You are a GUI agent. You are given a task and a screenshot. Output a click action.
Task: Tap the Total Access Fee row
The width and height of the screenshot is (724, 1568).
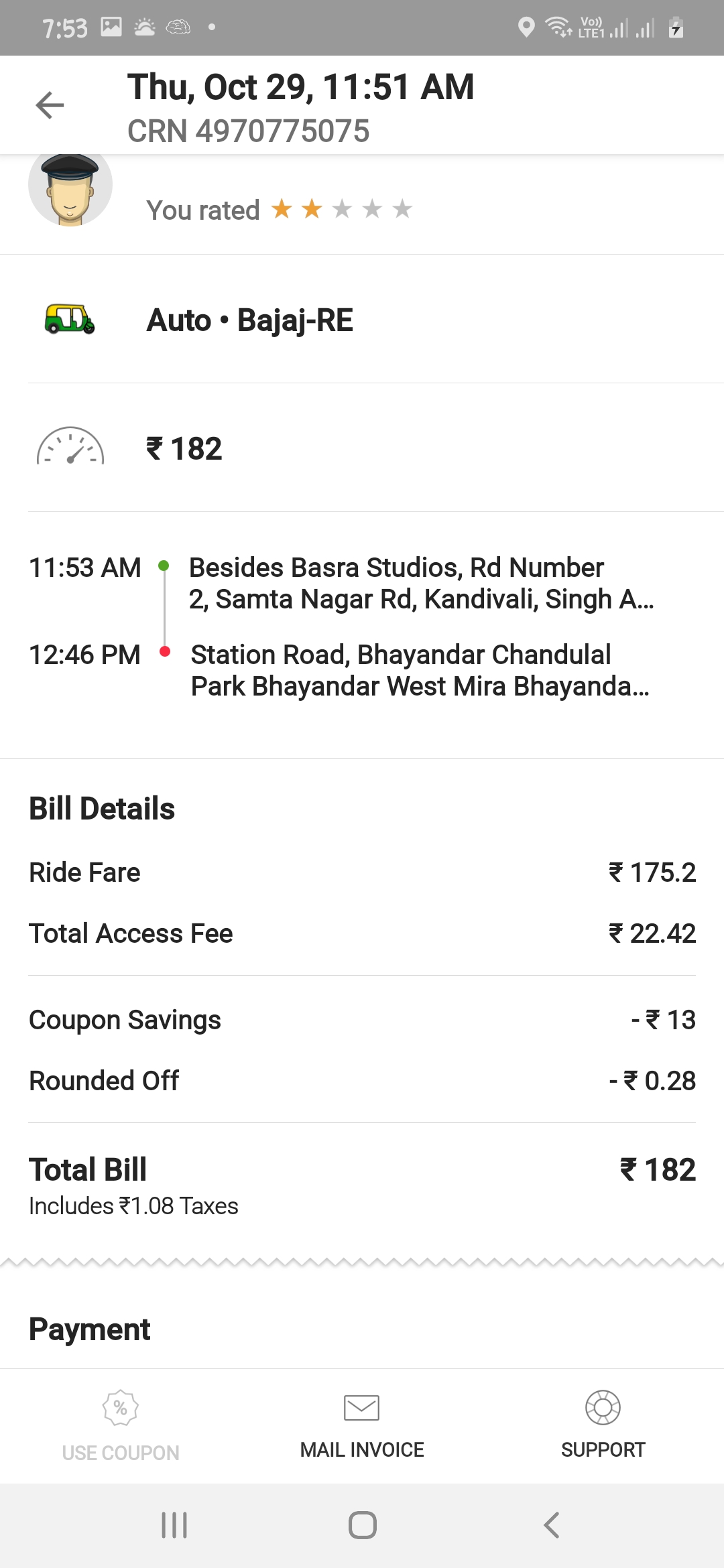(362, 933)
